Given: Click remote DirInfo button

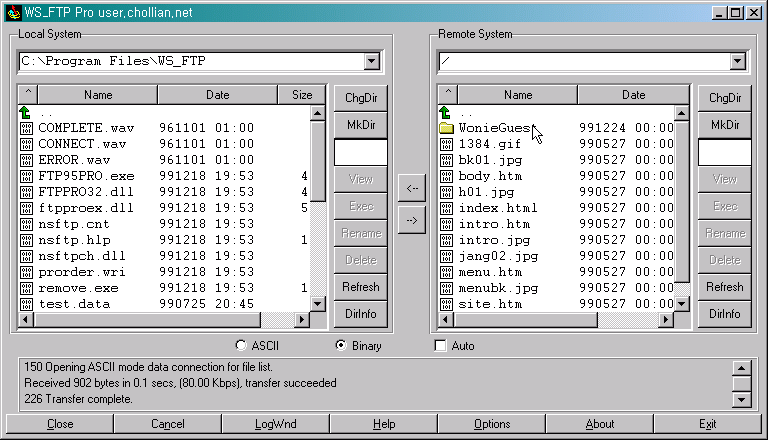Looking at the screenshot, I should 725,314.
